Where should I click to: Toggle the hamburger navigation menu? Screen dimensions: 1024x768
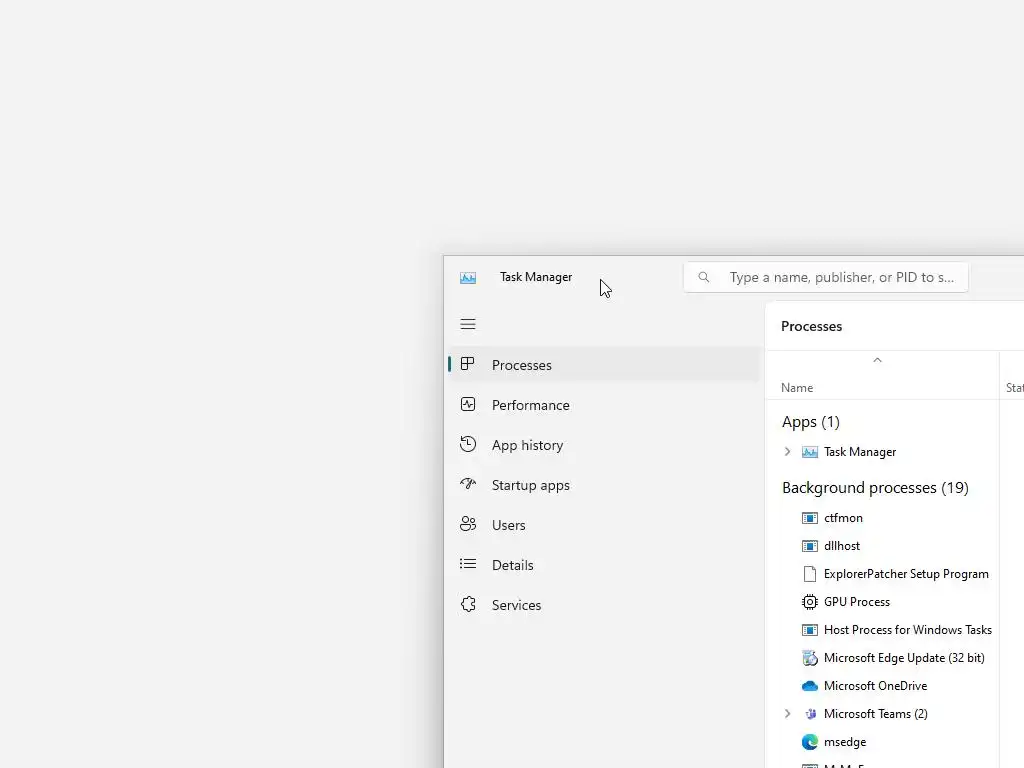click(468, 324)
